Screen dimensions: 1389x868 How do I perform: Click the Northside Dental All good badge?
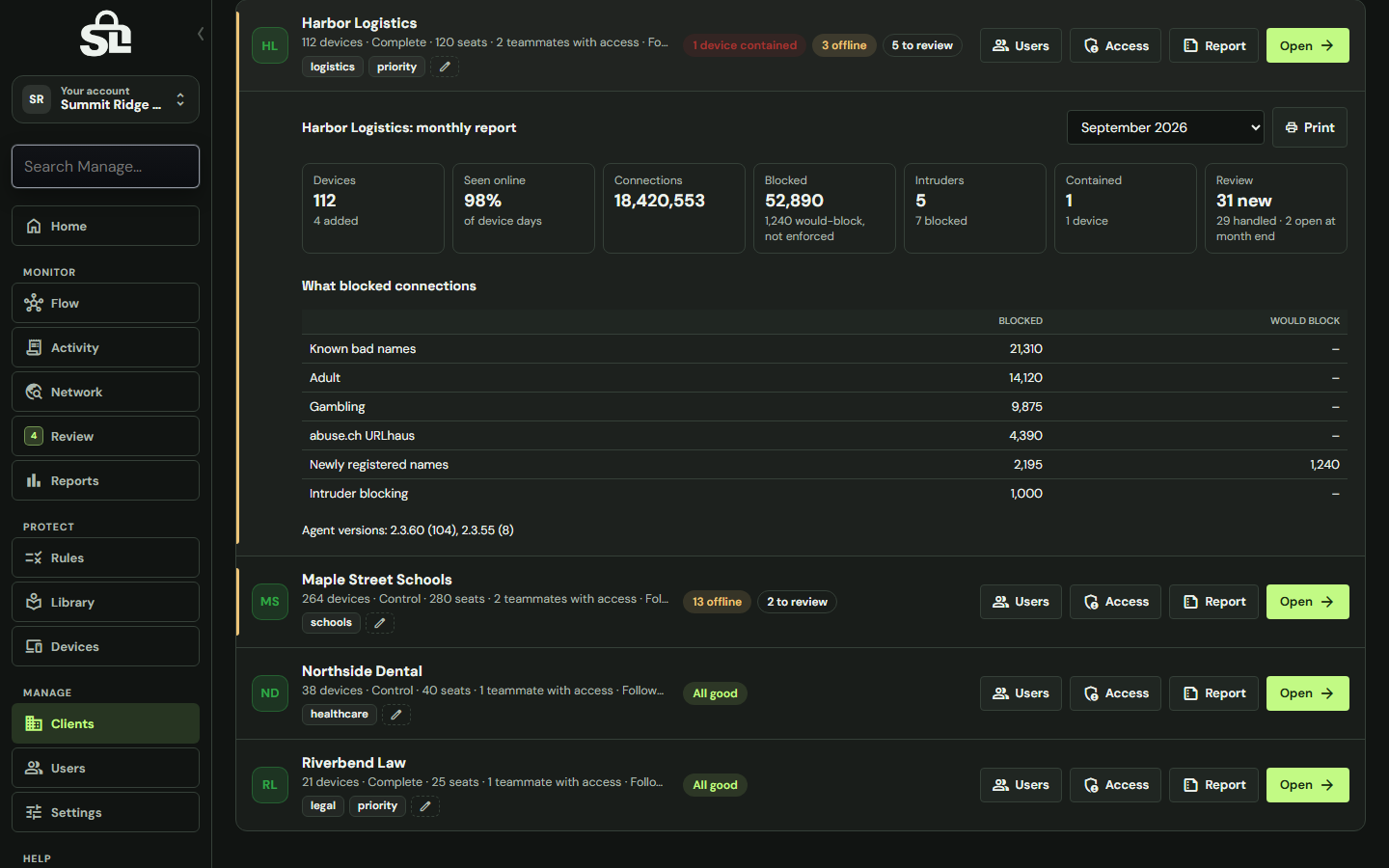[715, 693]
